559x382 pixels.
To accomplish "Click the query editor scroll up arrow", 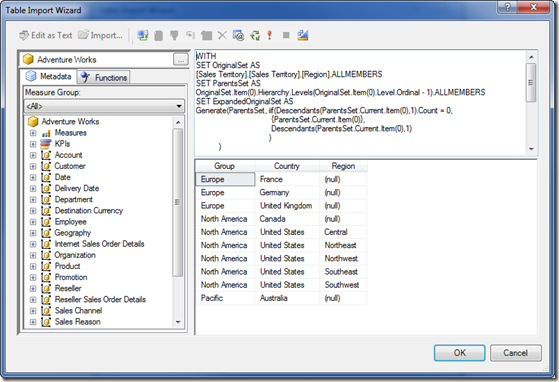I will click(531, 57).
